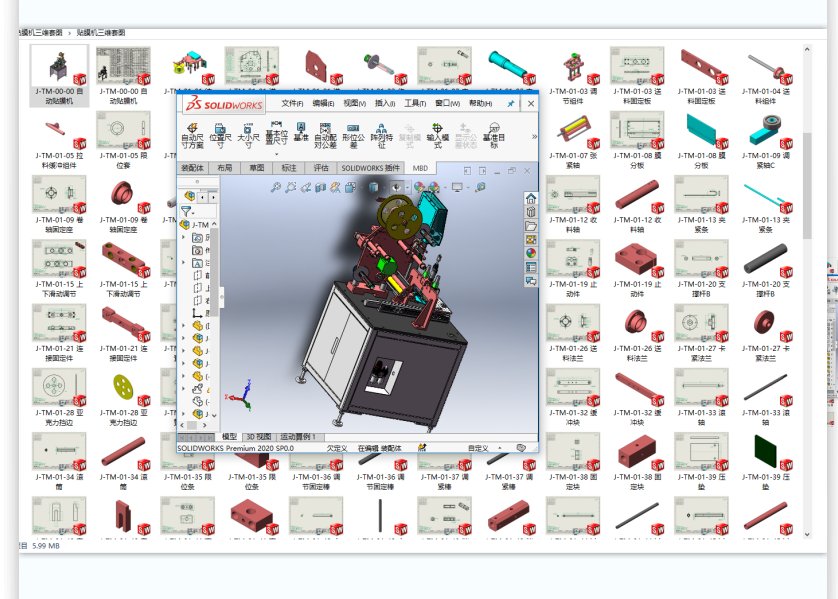Click the 自动尺寸方案 auto dimension scheme tool
The image size is (838, 599).
pos(192,136)
